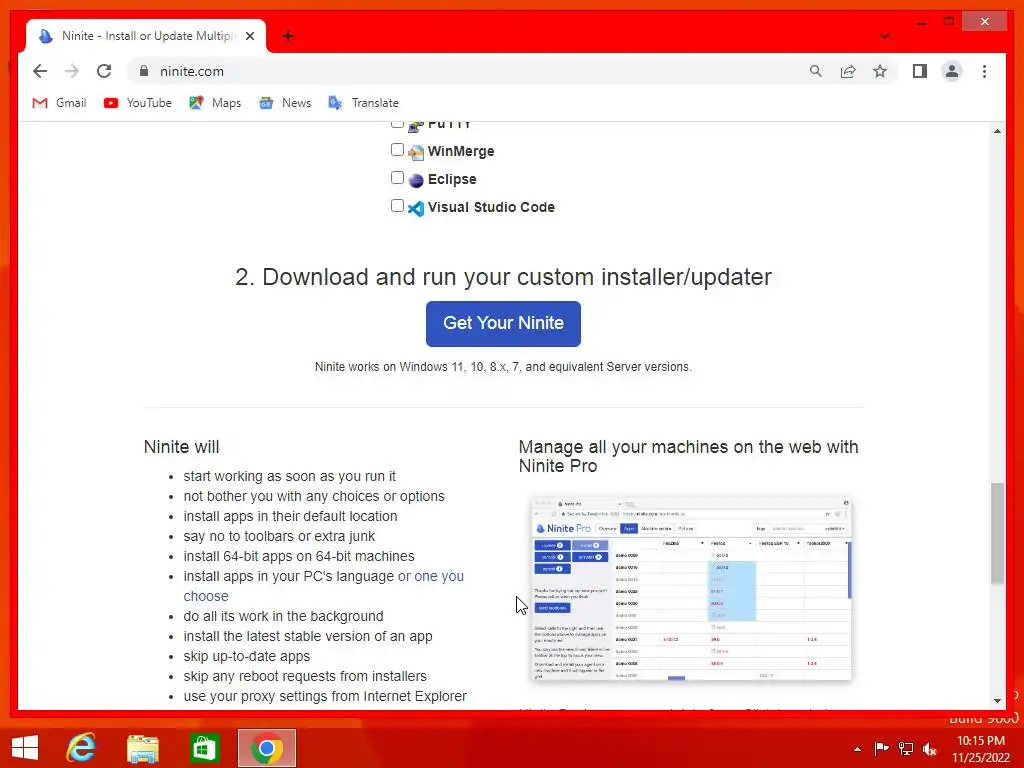
Task: Follow the 'or one you choose' link
Action: pyautogui.click(x=324, y=586)
